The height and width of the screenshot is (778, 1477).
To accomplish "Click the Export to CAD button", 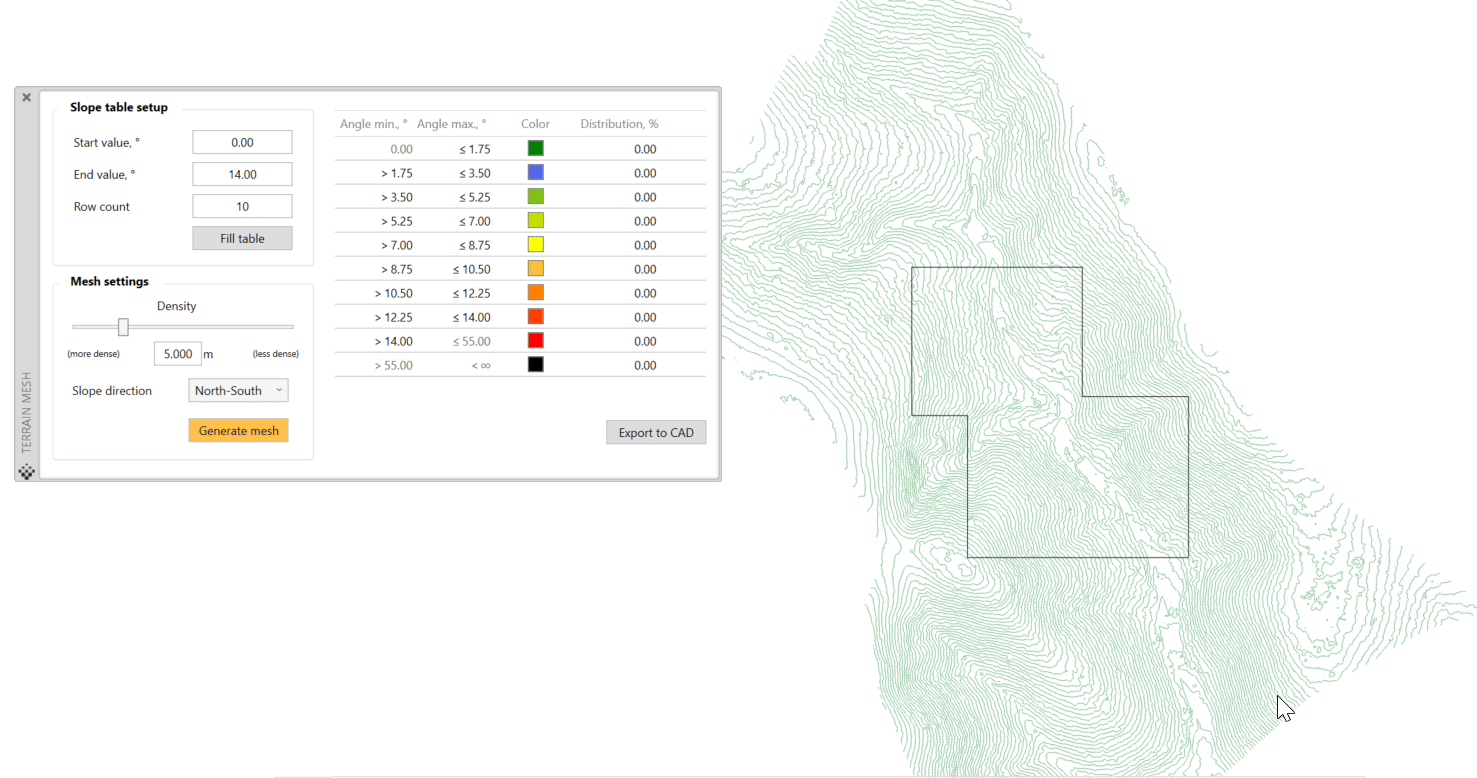I will [x=656, y=433].
